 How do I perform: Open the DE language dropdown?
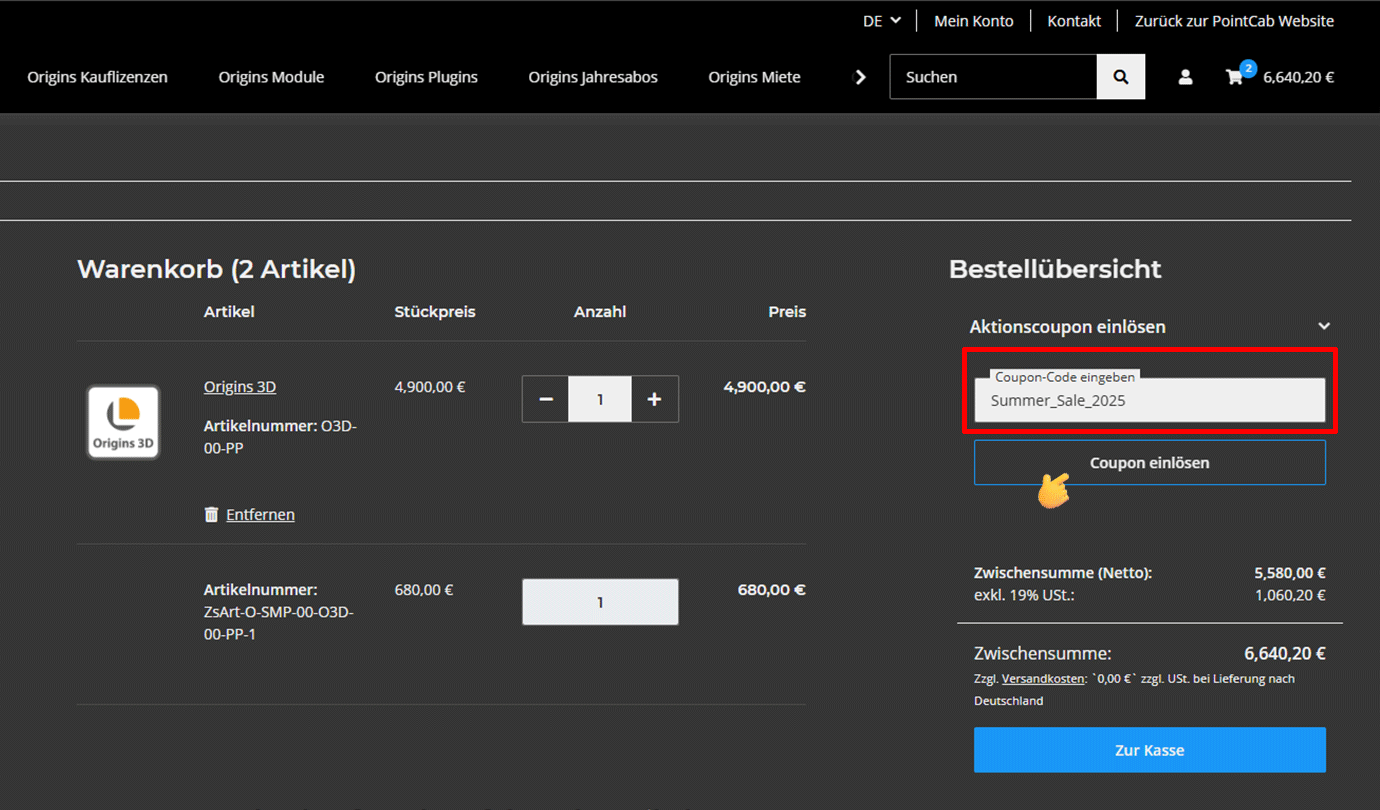[x=882, y=21]
